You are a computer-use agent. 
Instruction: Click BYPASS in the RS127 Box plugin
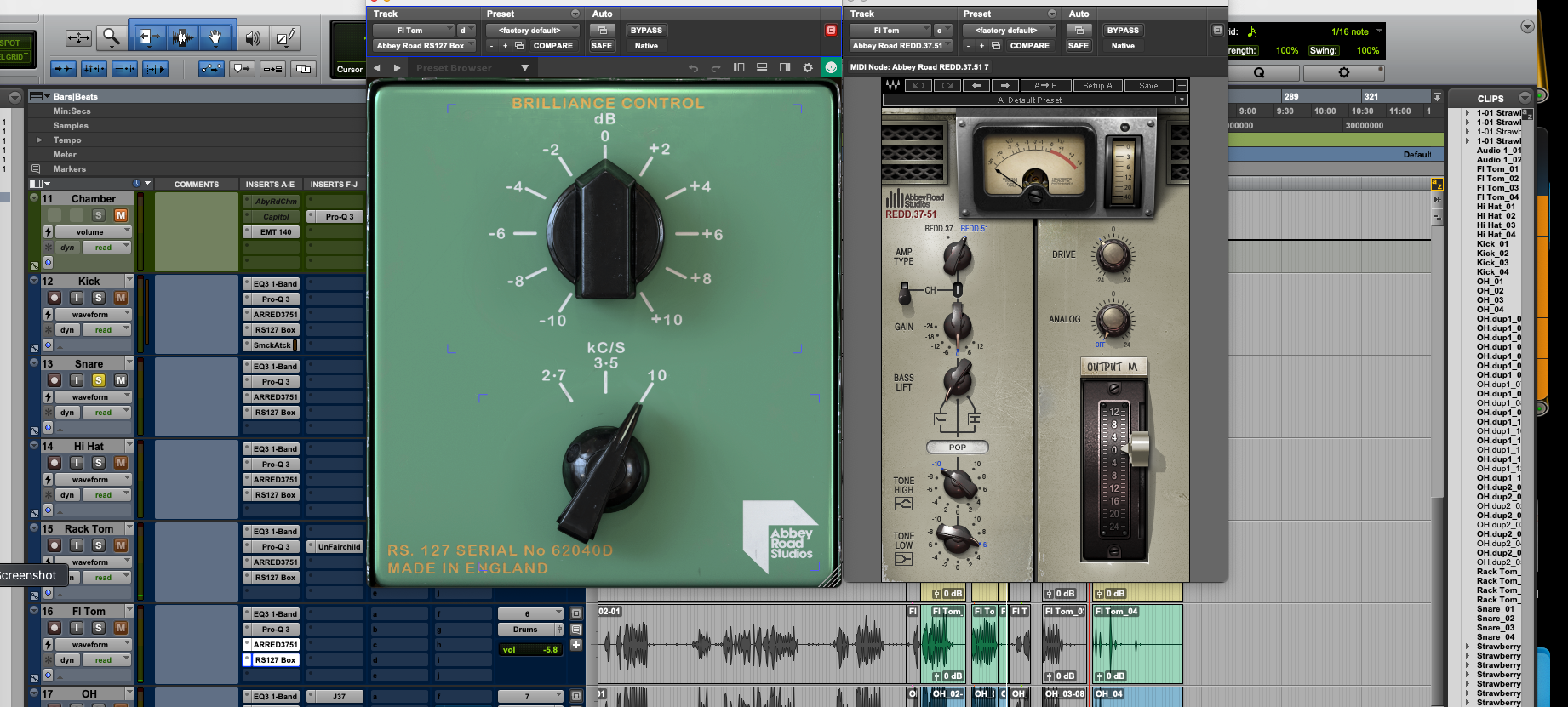pos(646,31)
